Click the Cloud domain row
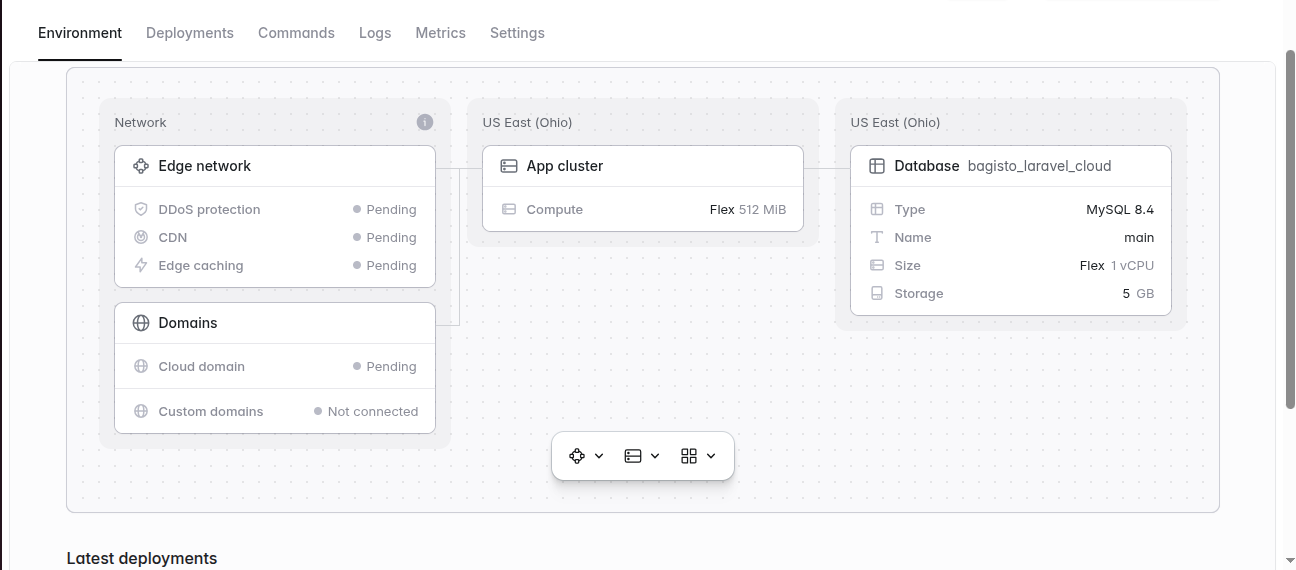The width and height of the screenshot is (1296, 570). coord(275,367)
